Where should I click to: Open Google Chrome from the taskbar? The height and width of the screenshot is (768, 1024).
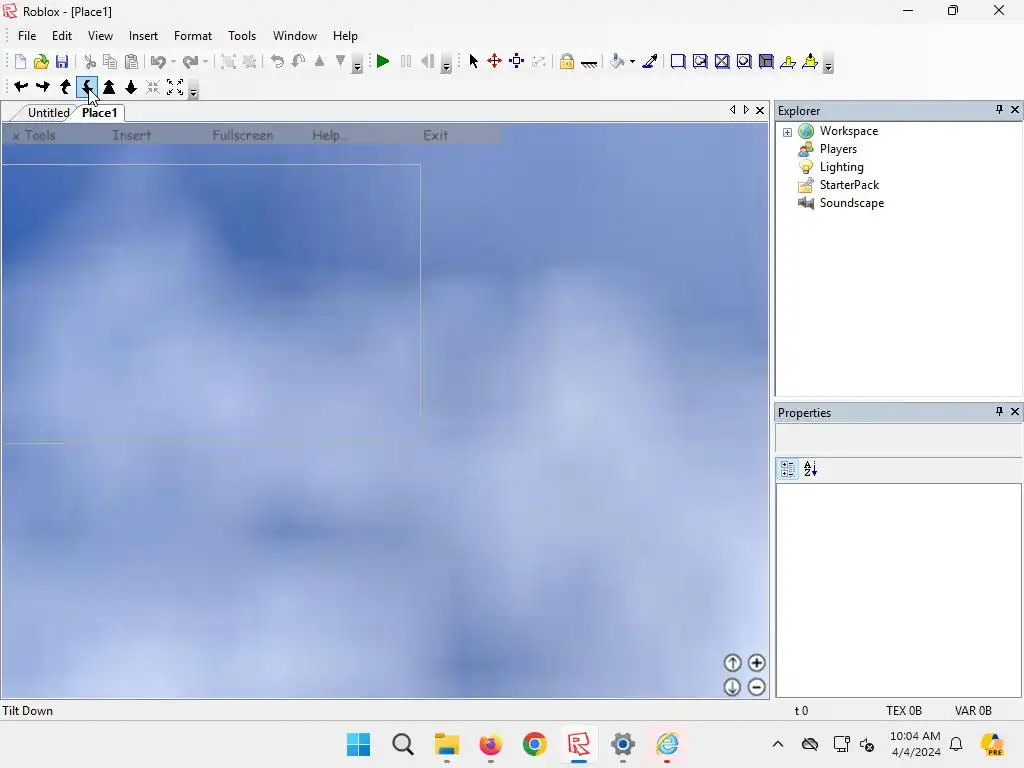535,744
